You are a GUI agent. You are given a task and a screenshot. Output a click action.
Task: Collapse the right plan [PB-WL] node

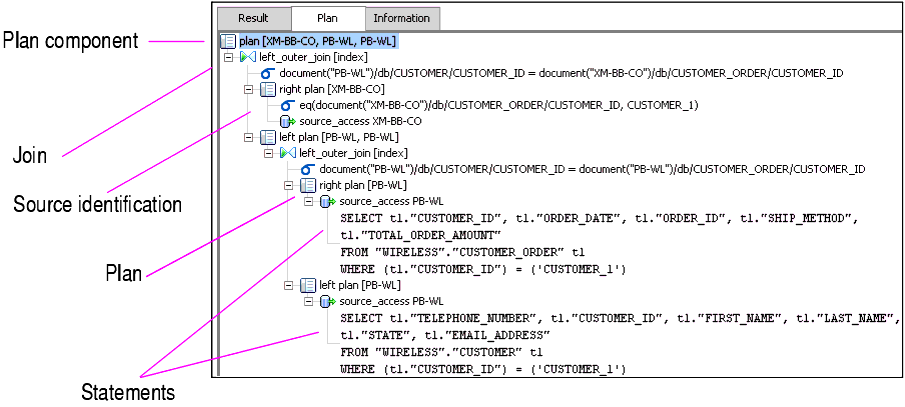coord(288,185)
